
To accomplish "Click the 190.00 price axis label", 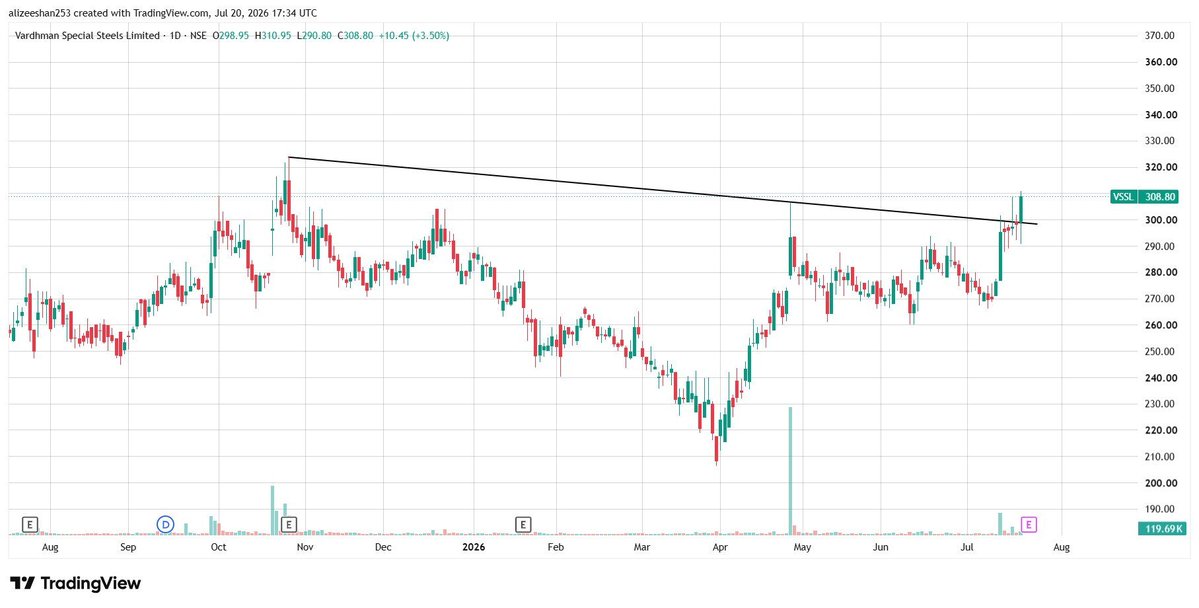I will 1160,509.
